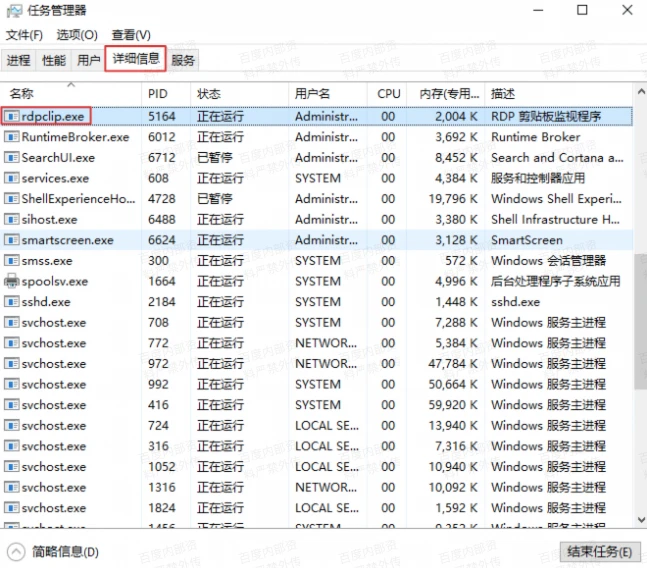Click the scrollbar up arrow
The height and width of the screenshot is (568, 647).
[x=641, y=92]
